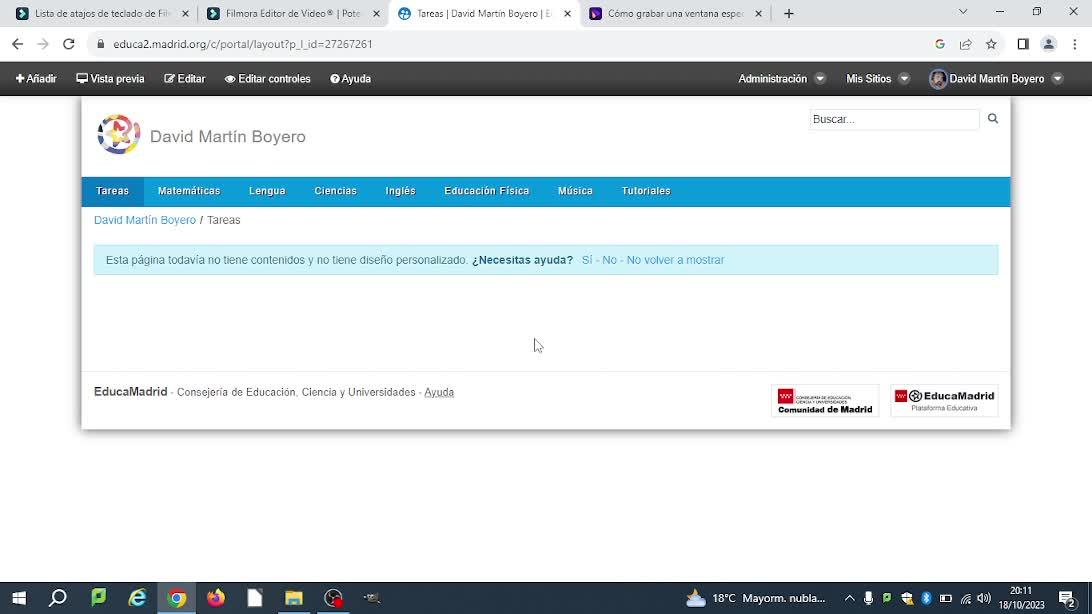
Task: Click the address bar URL
Action: pos(242,44)
